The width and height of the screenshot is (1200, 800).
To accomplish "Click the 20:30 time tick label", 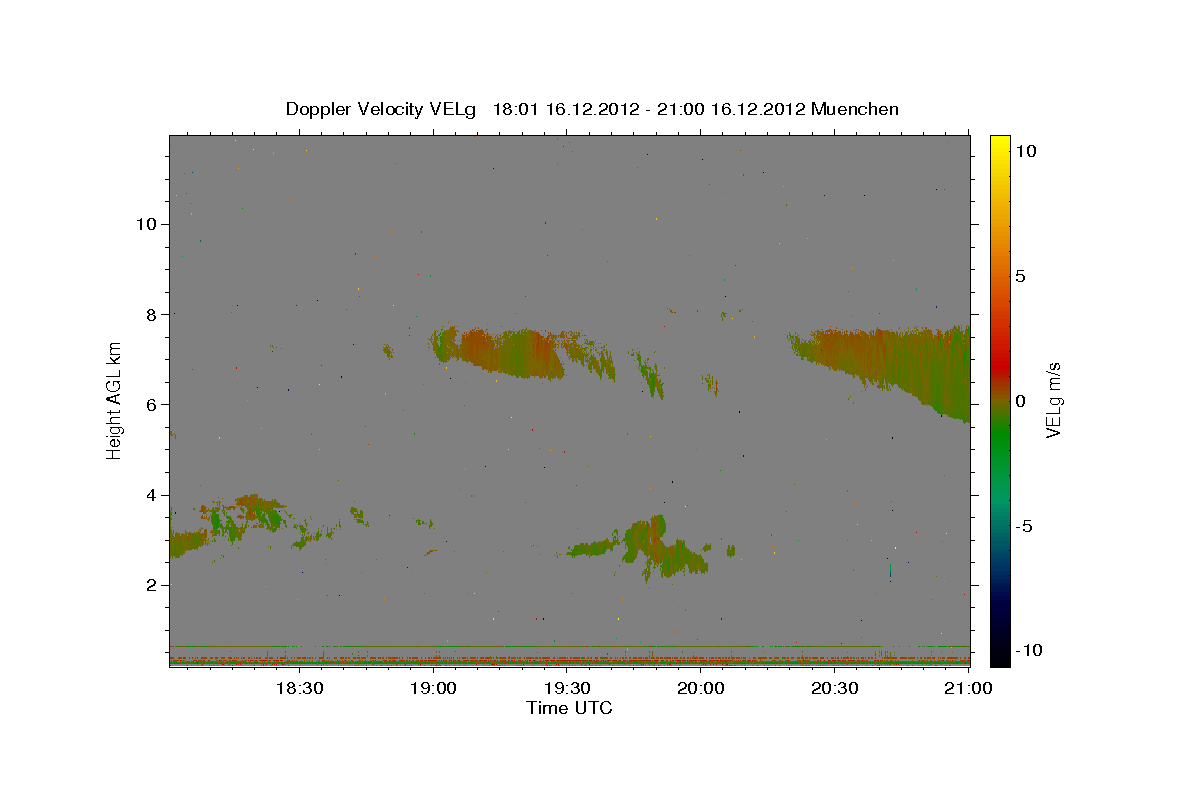I will tap(835, 688).
